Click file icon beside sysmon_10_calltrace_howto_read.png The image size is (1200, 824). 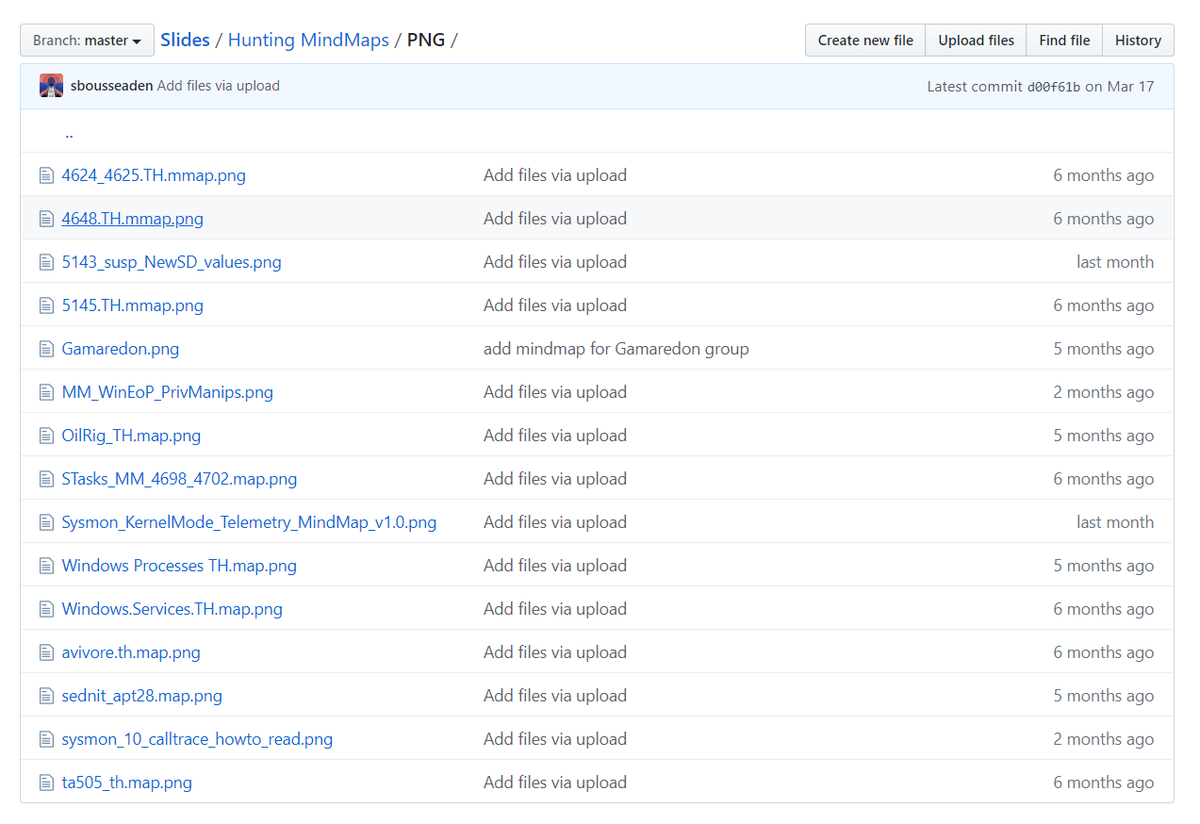pyautogui.click(x=46, y=739)
